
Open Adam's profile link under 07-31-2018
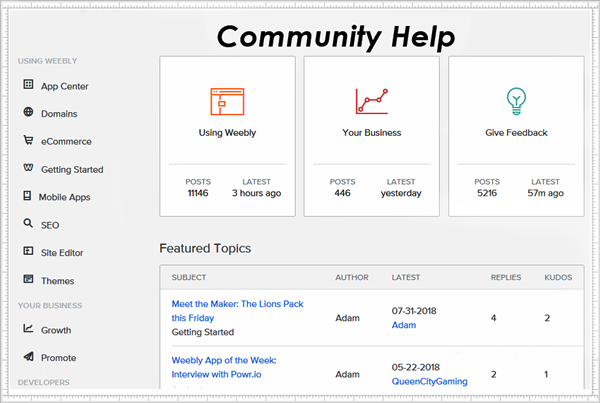coord(404,325)
